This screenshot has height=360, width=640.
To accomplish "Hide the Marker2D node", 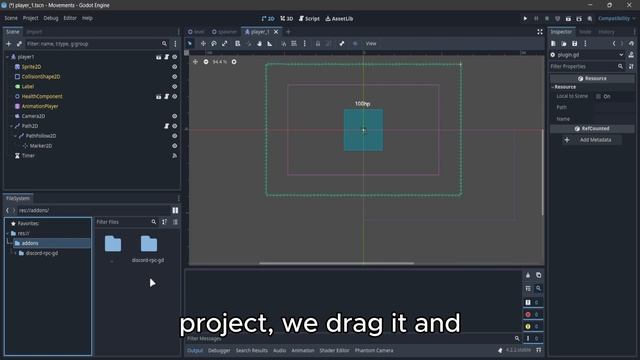I will tap(175, 146).
